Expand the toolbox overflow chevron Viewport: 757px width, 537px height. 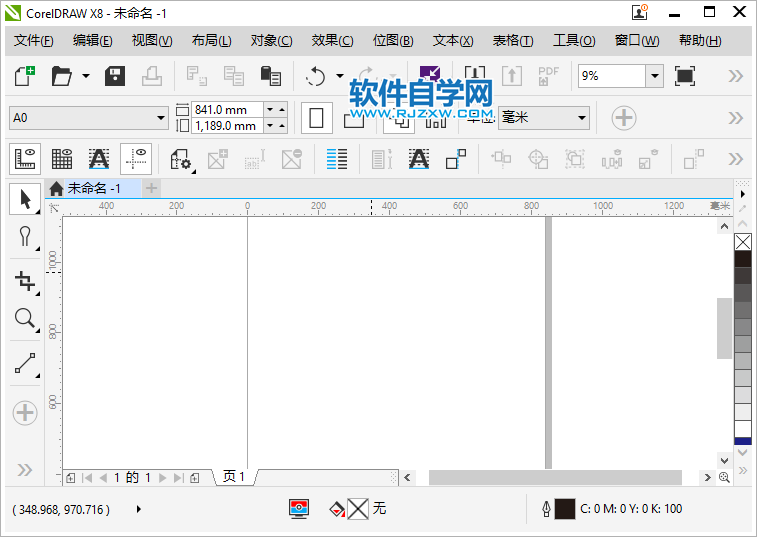25,470
